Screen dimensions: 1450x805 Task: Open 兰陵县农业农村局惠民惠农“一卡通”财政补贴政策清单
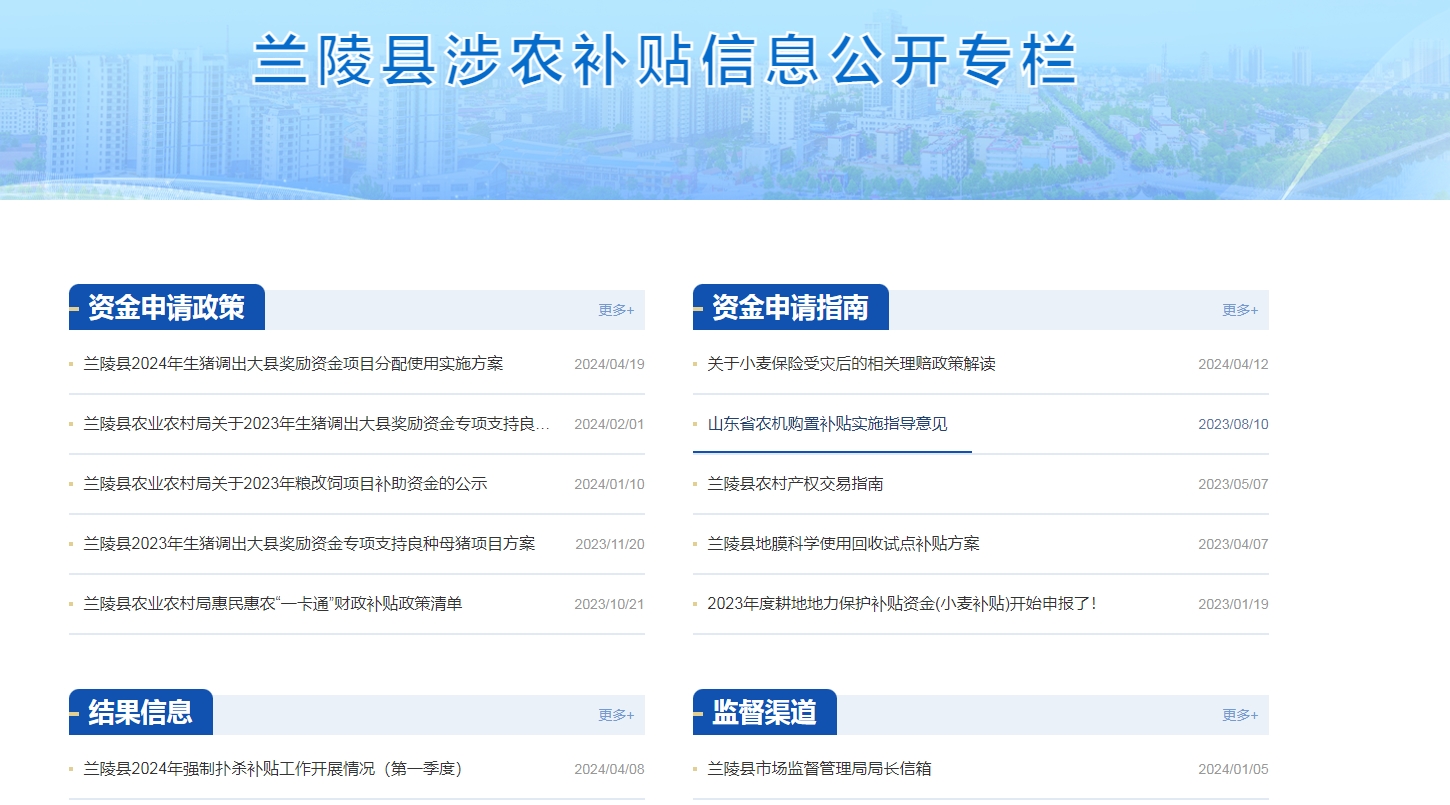(x=273, y=604)
